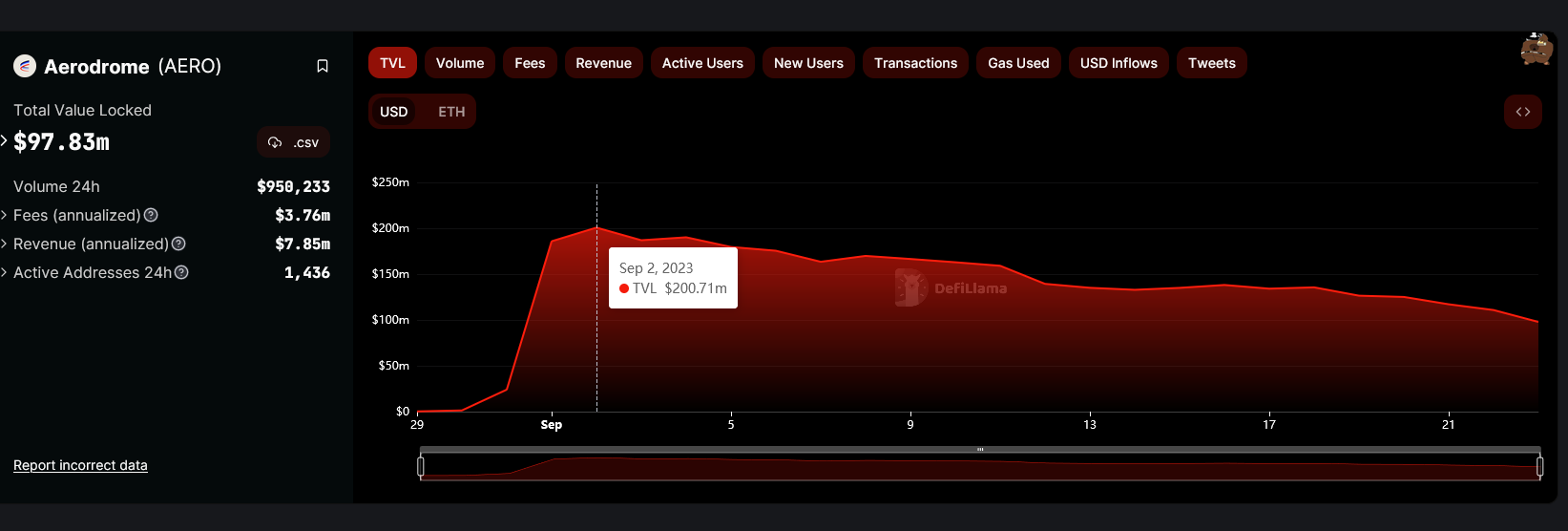
Task: Enable the Transactions chart tab
Action: [915, 63]
